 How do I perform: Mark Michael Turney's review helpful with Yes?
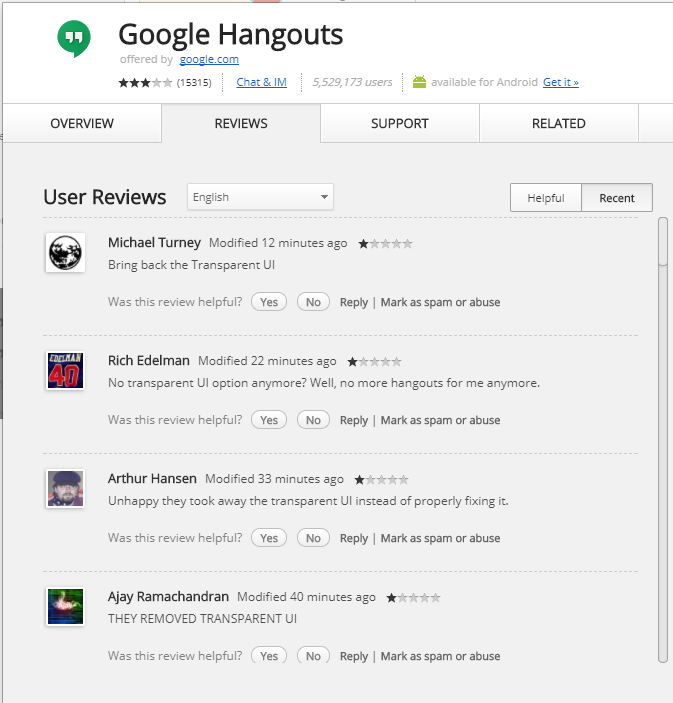(x=269, y=302)
